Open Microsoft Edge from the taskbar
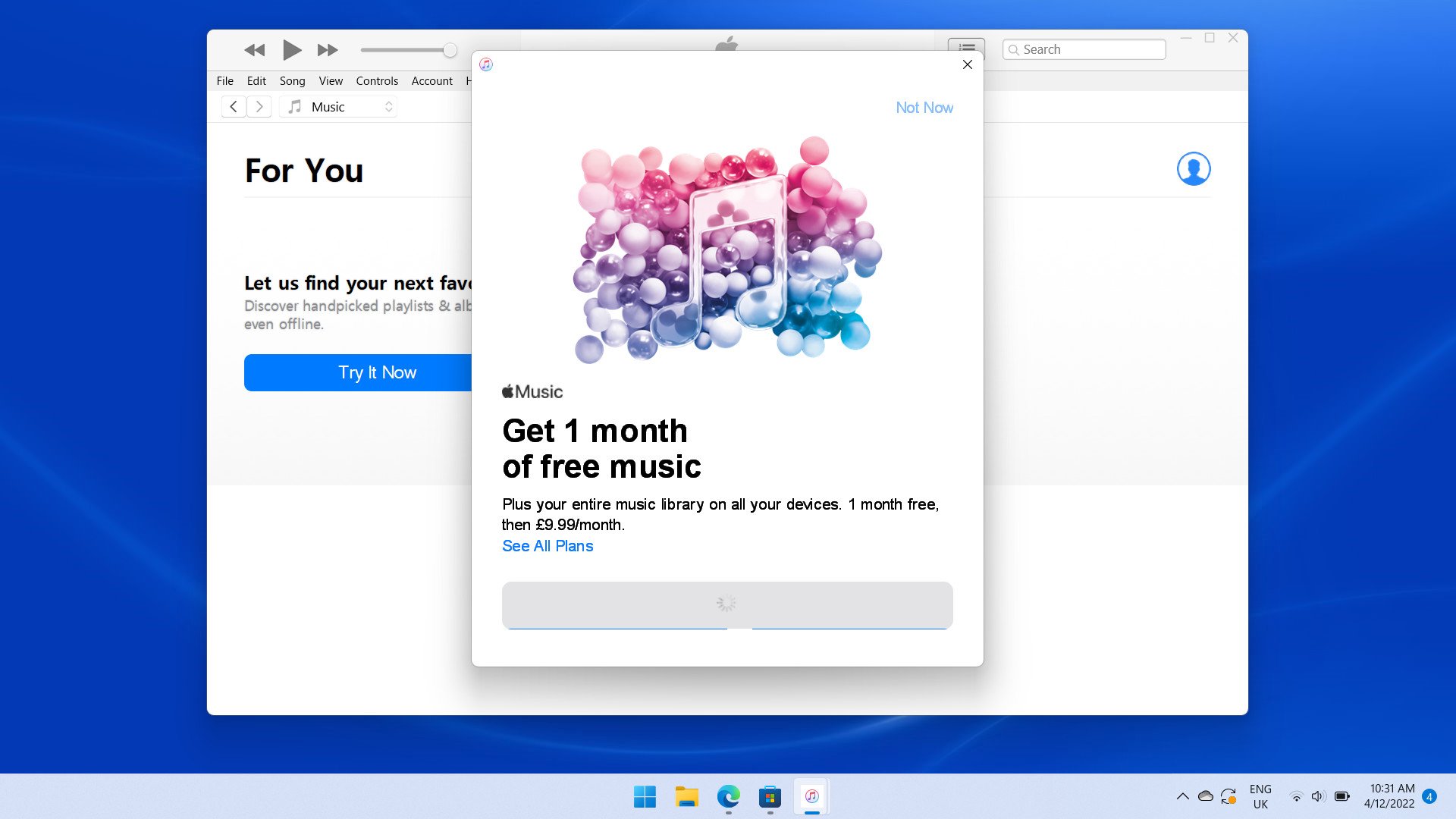The width and height of the screenshot is (1456, 819). pyautogui.click(x=728, y=796)
